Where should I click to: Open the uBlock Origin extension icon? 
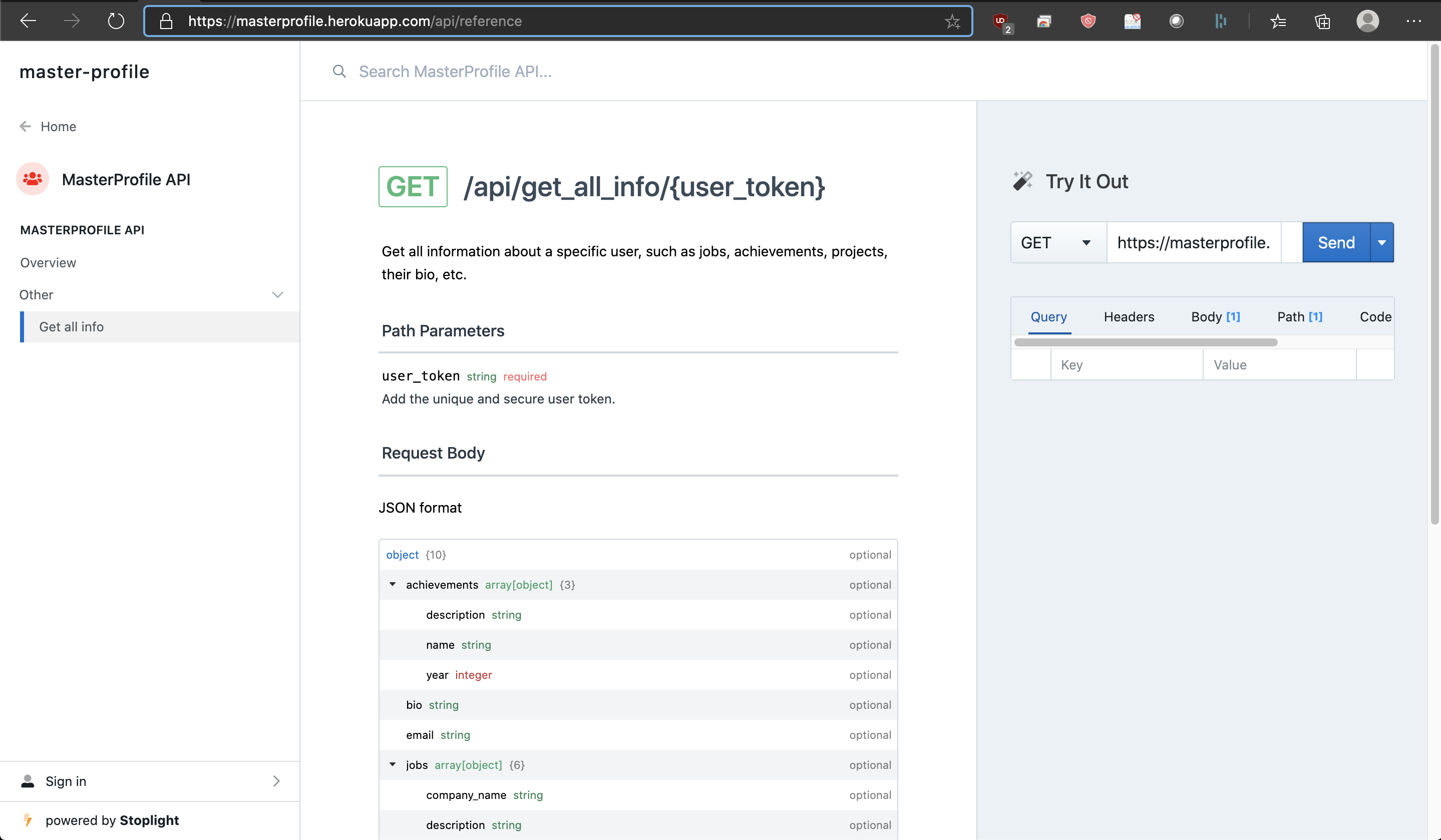1001,21
